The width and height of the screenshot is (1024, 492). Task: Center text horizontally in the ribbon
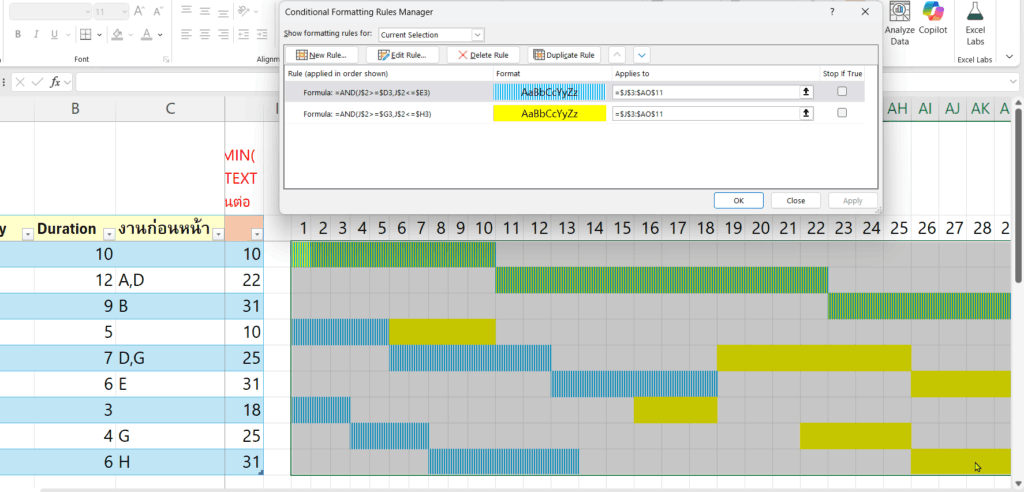click(x=204, y=34)
